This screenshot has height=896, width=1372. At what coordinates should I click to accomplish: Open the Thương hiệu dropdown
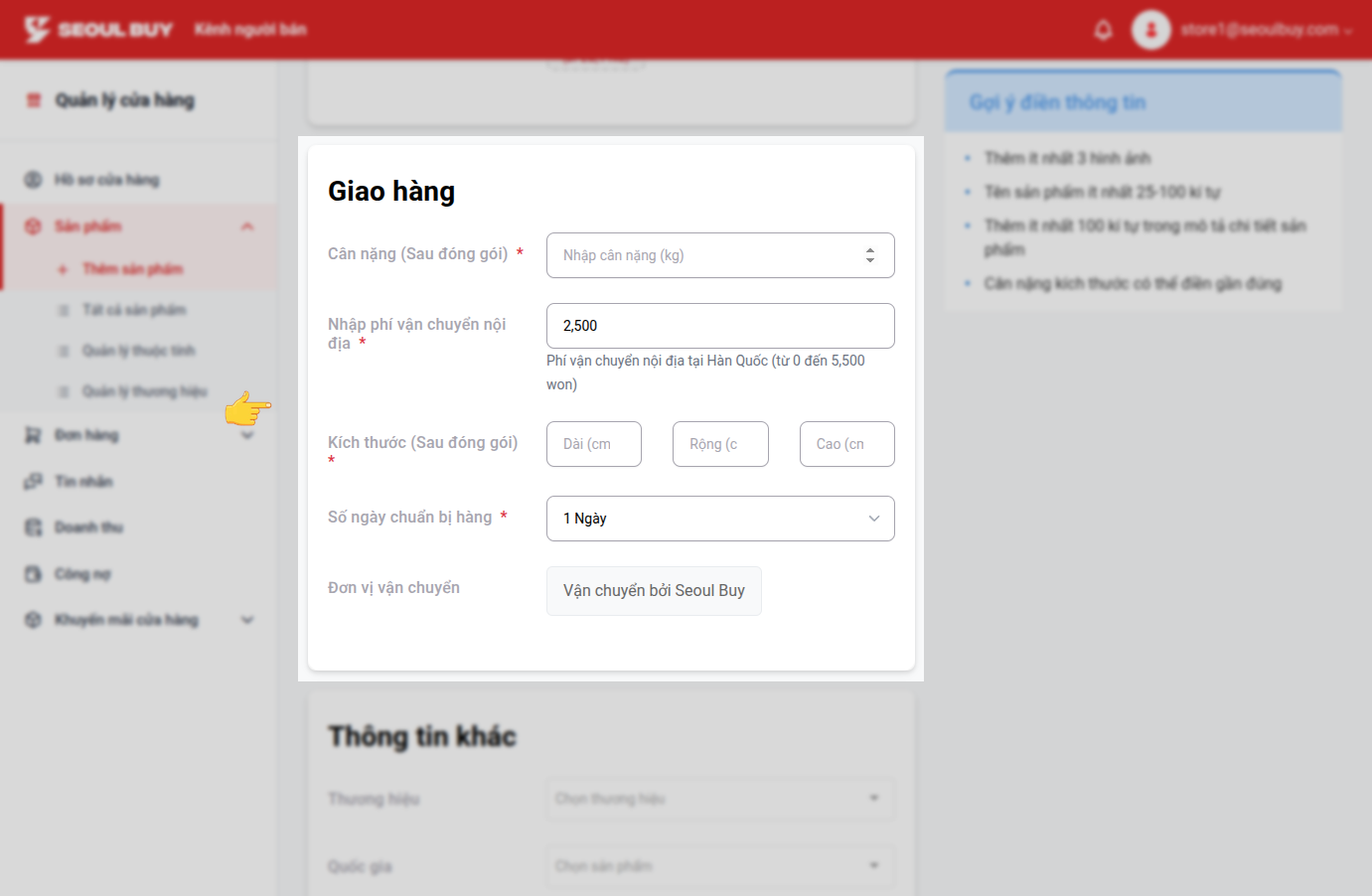[719, 799]
